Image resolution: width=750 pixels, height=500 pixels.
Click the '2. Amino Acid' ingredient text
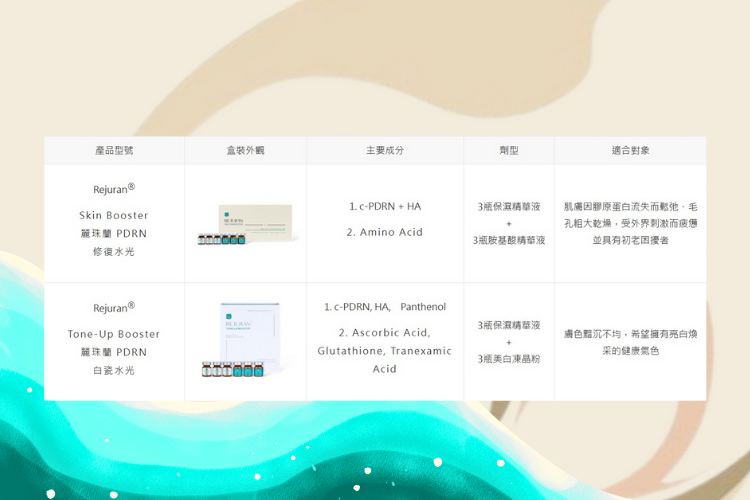[385, 232]
